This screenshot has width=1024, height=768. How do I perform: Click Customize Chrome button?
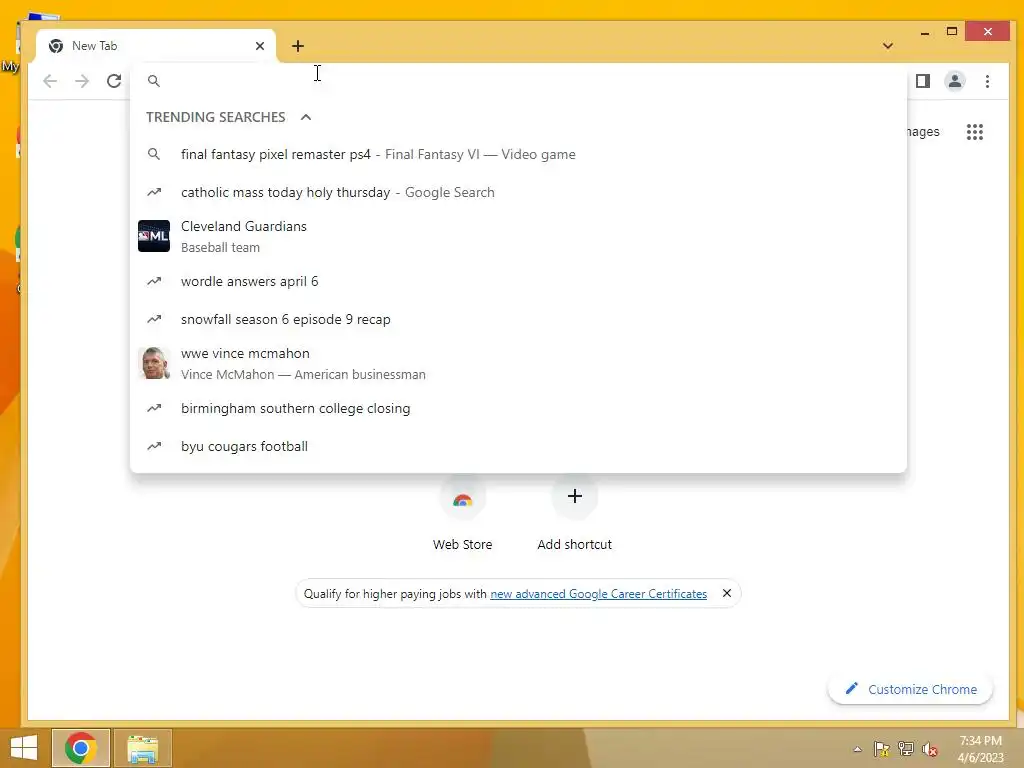pos(910,689)
